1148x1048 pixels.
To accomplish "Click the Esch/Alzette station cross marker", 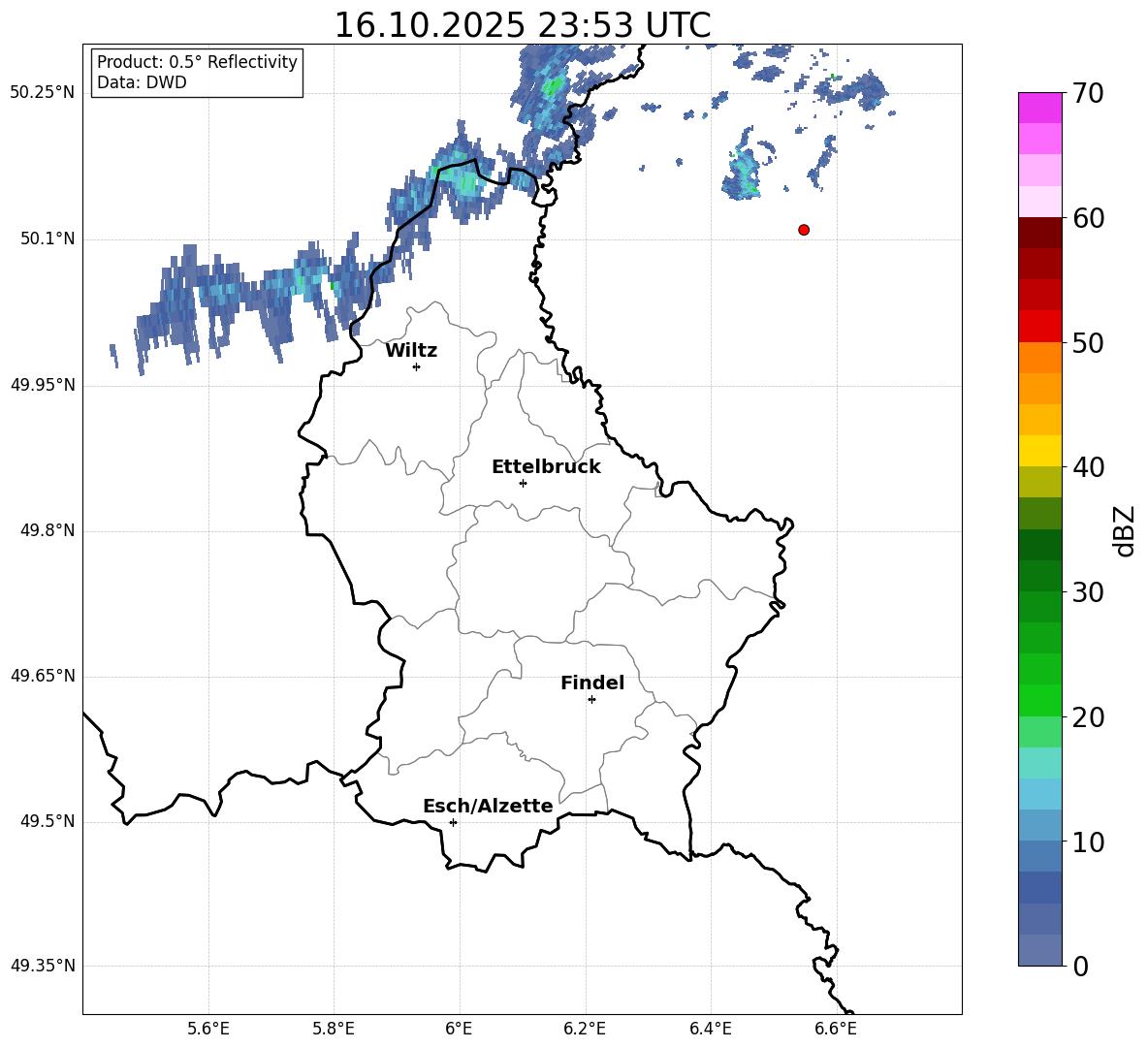I will [x=453, y=822].
